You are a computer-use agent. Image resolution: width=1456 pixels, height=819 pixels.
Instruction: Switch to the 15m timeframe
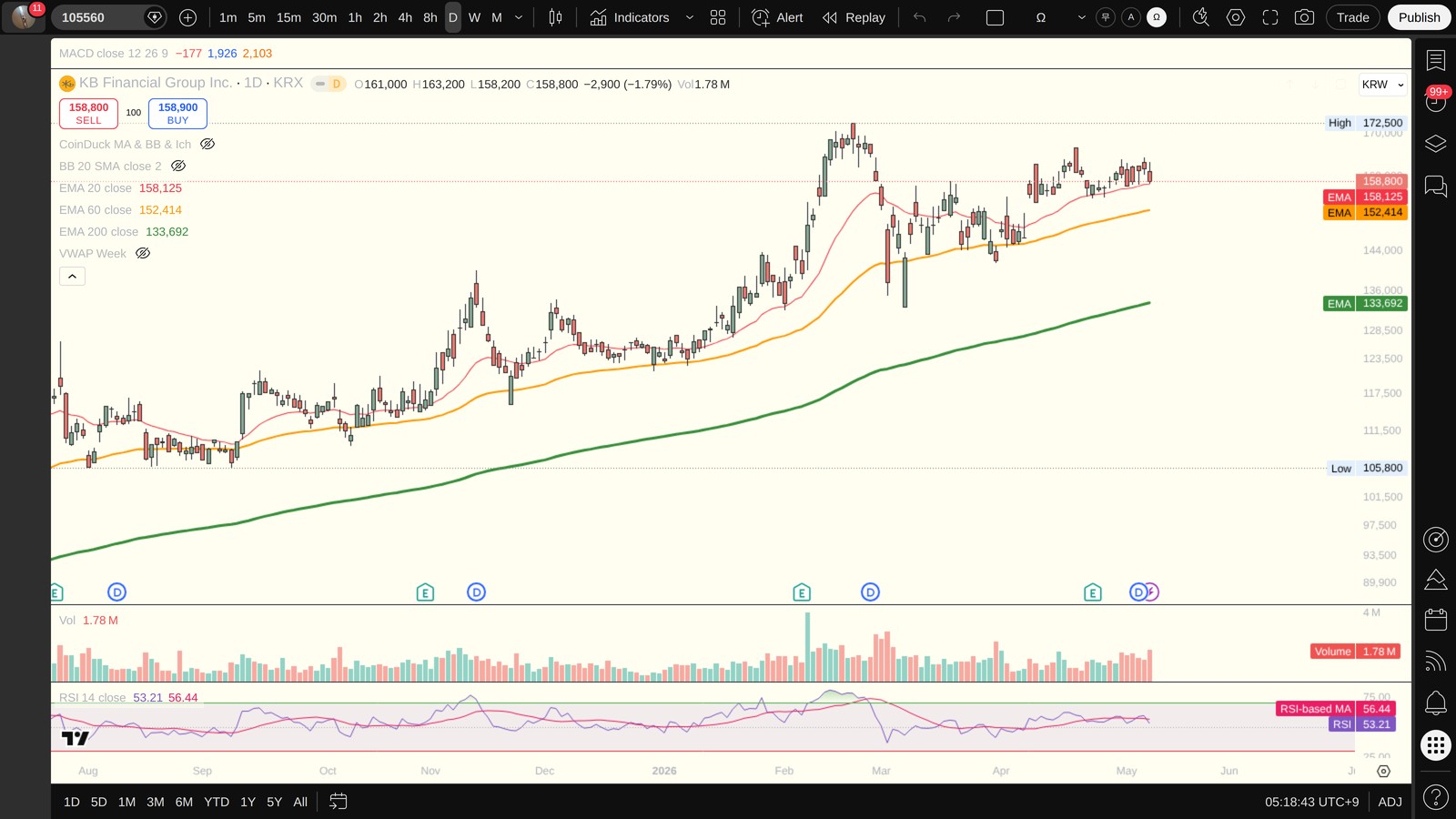(288, 17)
